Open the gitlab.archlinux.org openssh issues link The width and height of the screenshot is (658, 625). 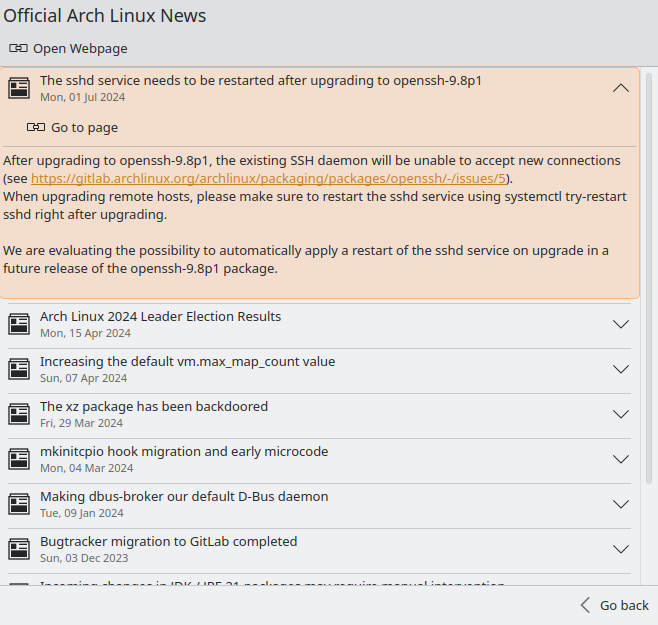pyautogui.click(x=269, y=178)
